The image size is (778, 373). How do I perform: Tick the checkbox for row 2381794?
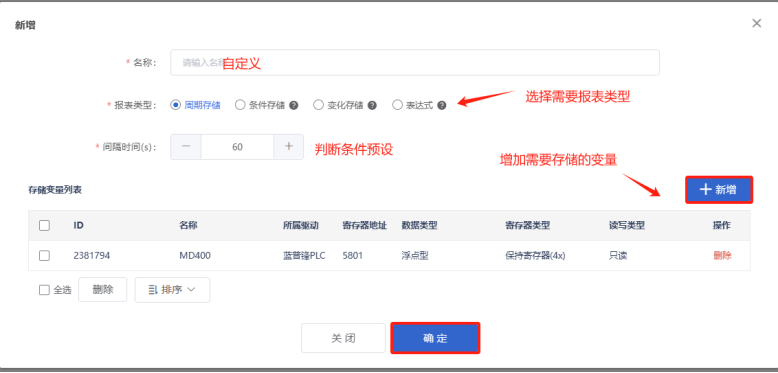point(44,255)
